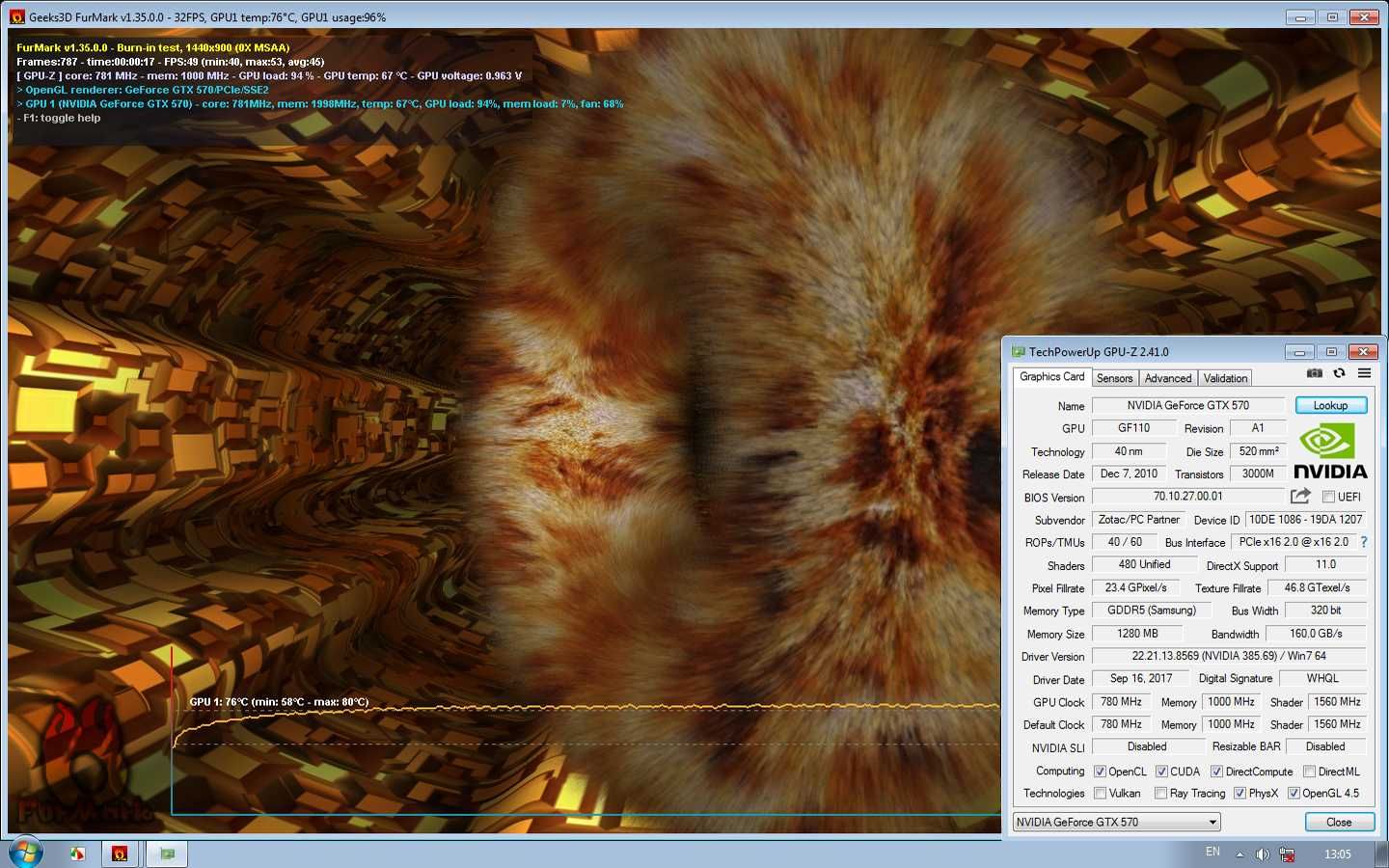
Task: Click the Pixel Fillrate value 23.4 GPixel/s
Action: point(1136,588)
